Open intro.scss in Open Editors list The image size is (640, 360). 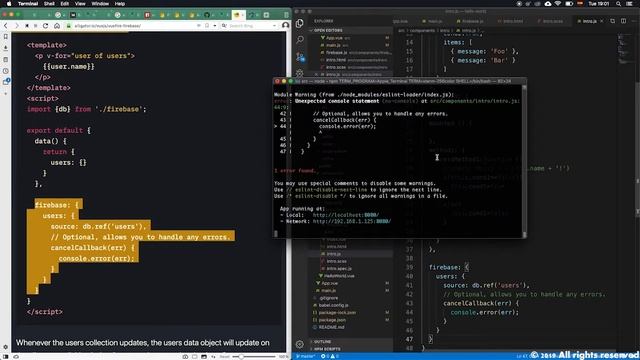point(351,67)
